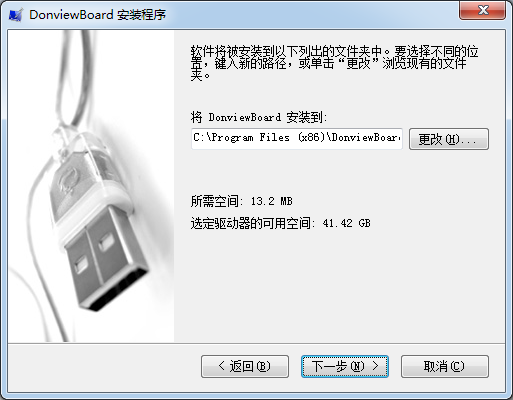Cancel setup using 取消(C) button

[445, 366]
